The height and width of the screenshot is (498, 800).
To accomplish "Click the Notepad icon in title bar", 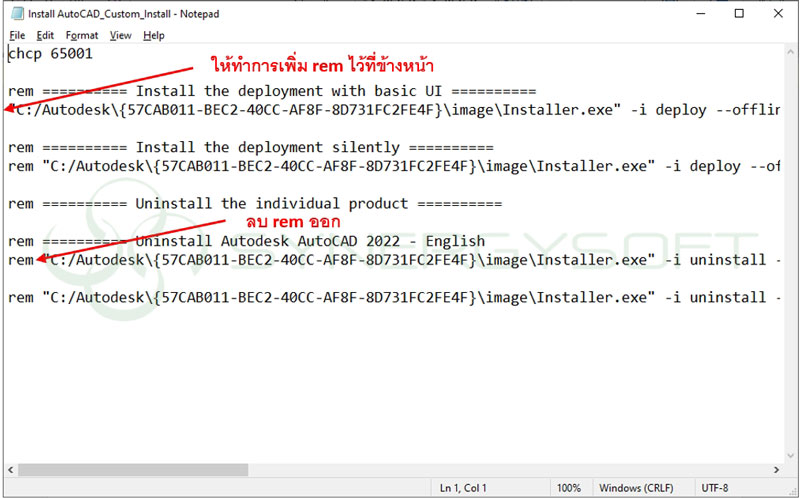I will click(x=17, y=14).
